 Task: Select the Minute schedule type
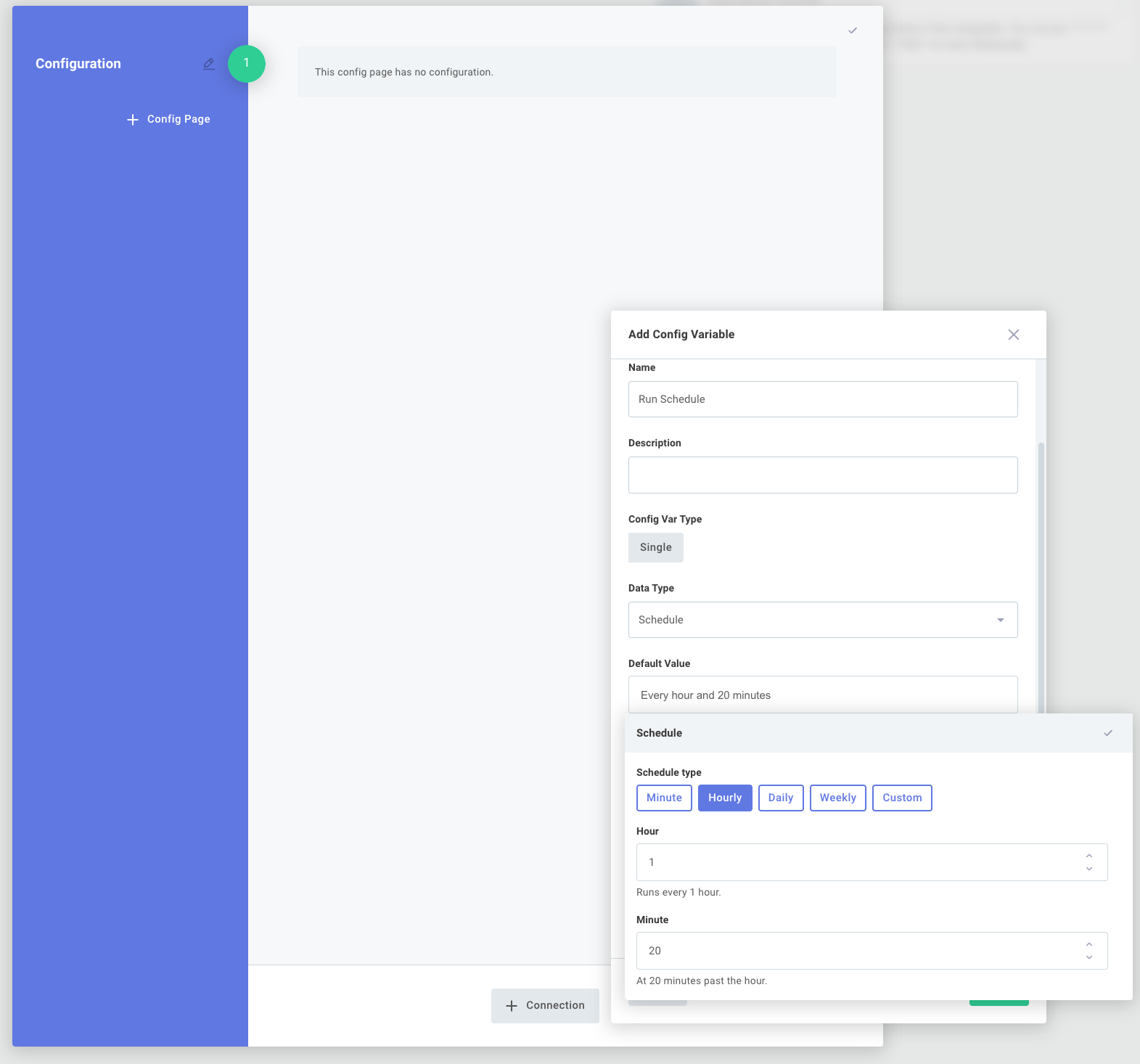pyautogui.click(x=664, y=798)
